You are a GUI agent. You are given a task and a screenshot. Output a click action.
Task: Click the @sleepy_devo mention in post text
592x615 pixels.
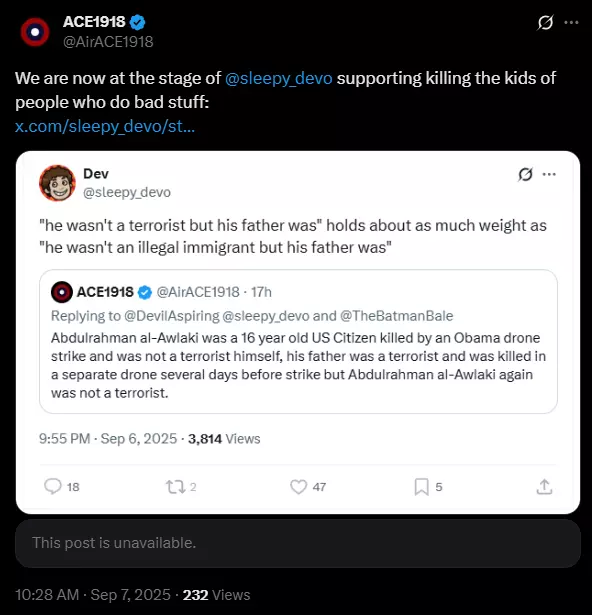(279, 78)
